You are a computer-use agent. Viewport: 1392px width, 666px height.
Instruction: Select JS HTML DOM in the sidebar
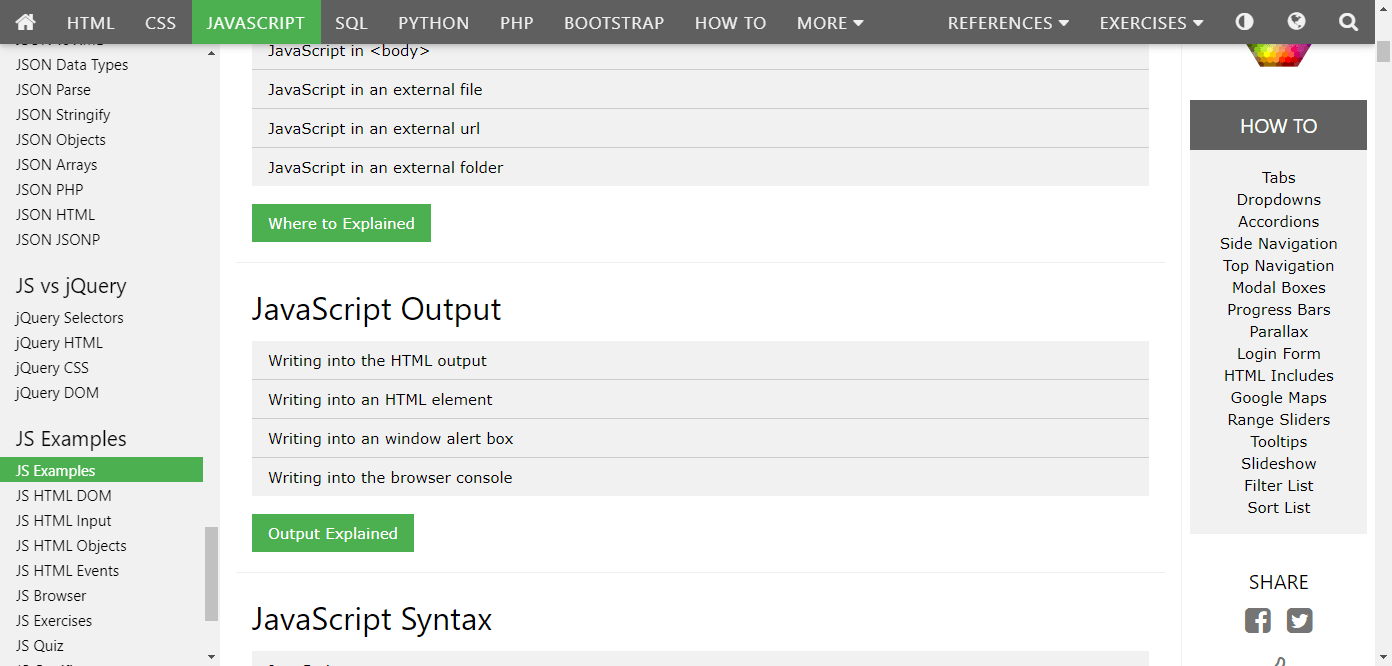click(64, 495)
